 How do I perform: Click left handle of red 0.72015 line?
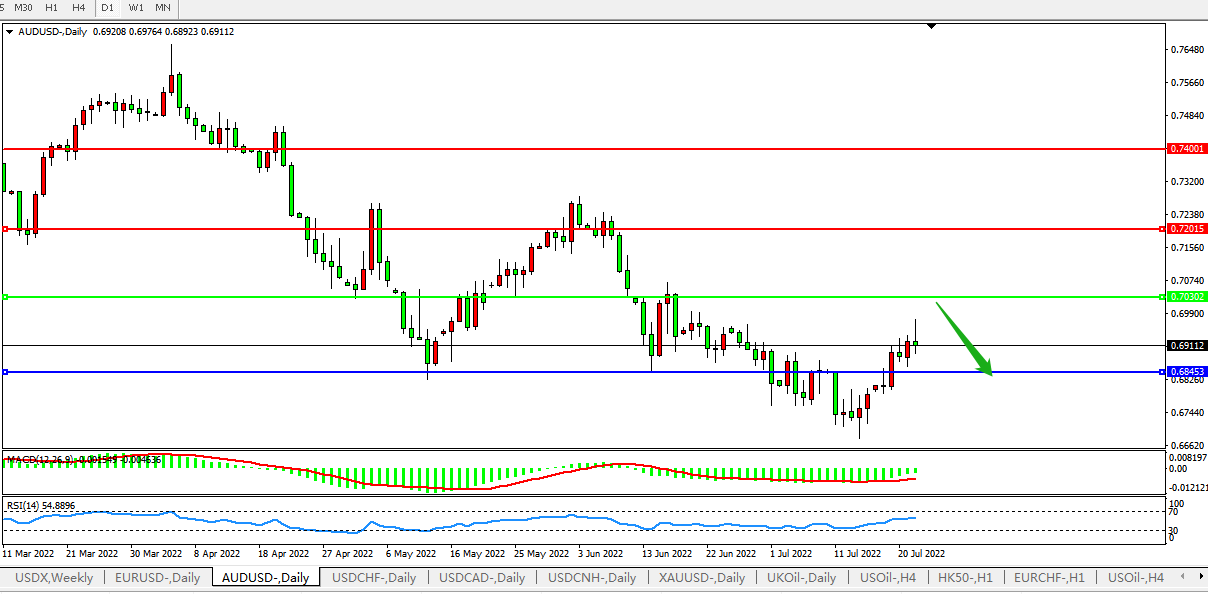[x=5, y=229]
